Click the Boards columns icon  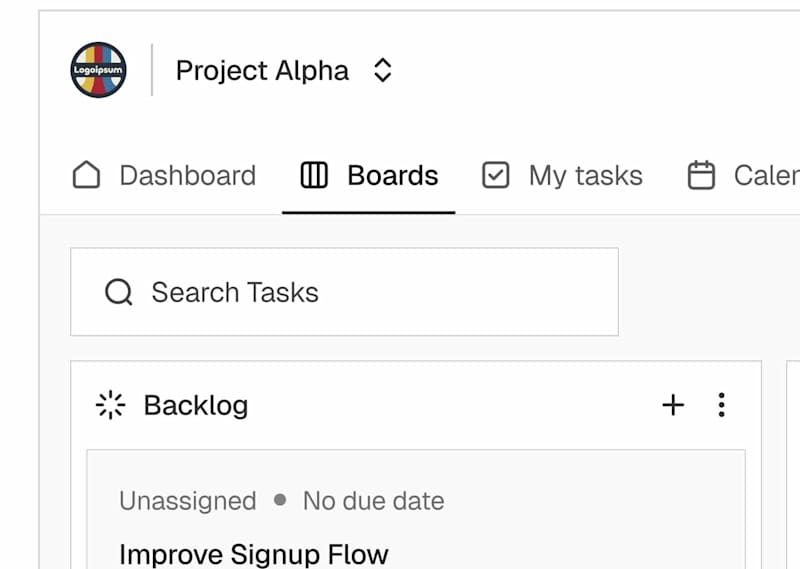314,176
